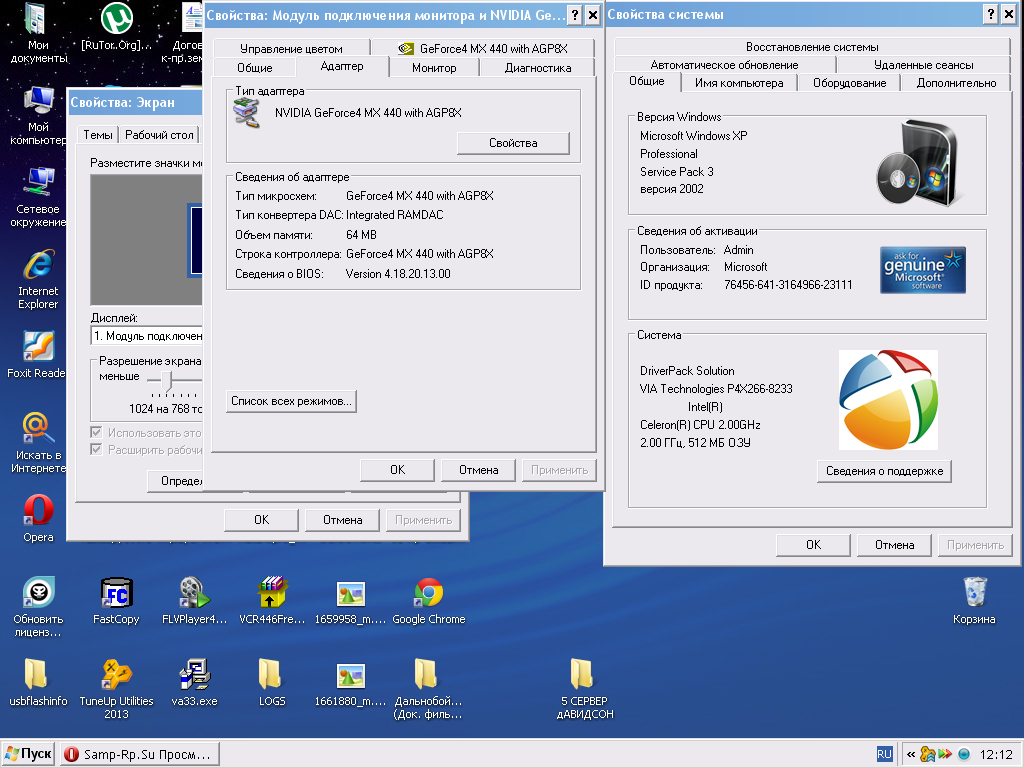Open Управление цветом tab
Image resolution: width=1024 pixels, height=768 pixels.
[x=291, y=48]
